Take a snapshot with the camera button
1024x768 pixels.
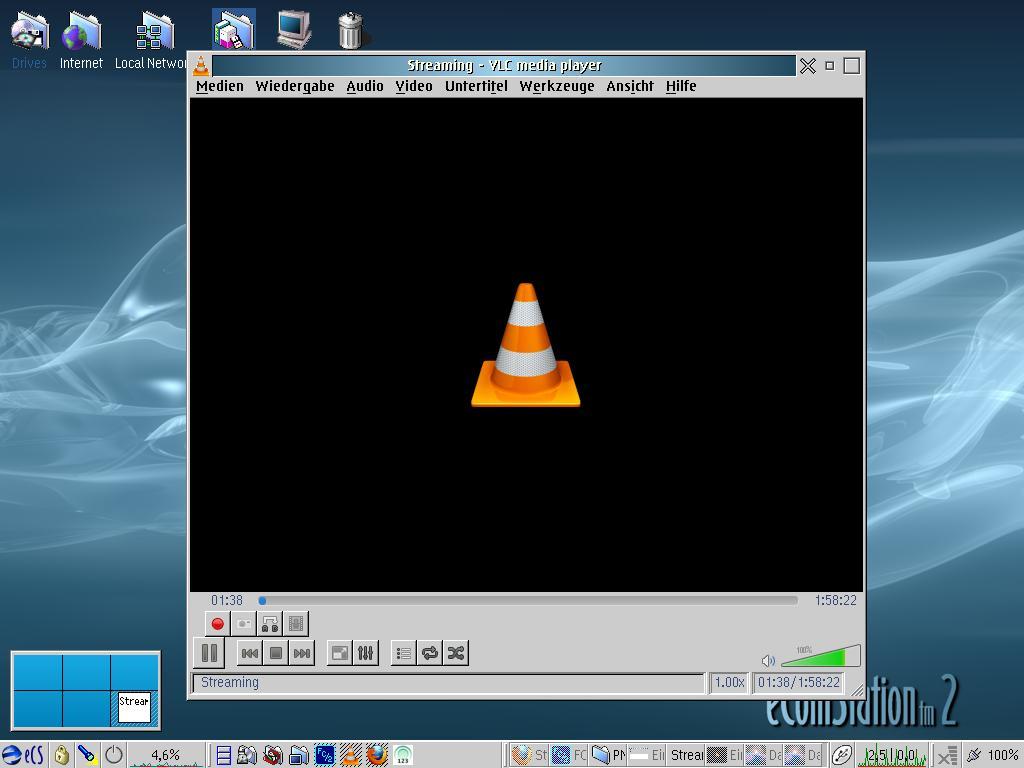pyautogui.click(x=244, y=624)
